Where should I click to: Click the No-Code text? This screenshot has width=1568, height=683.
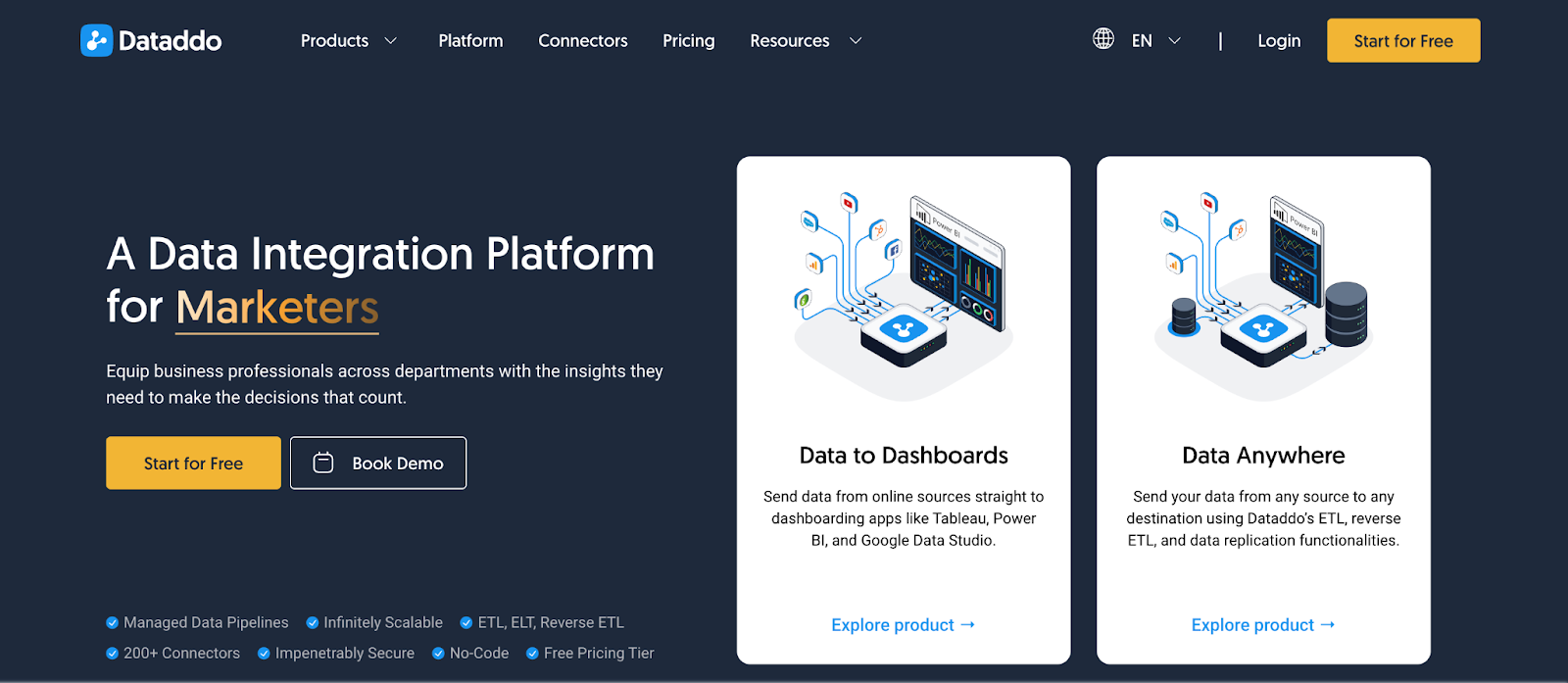479,654
